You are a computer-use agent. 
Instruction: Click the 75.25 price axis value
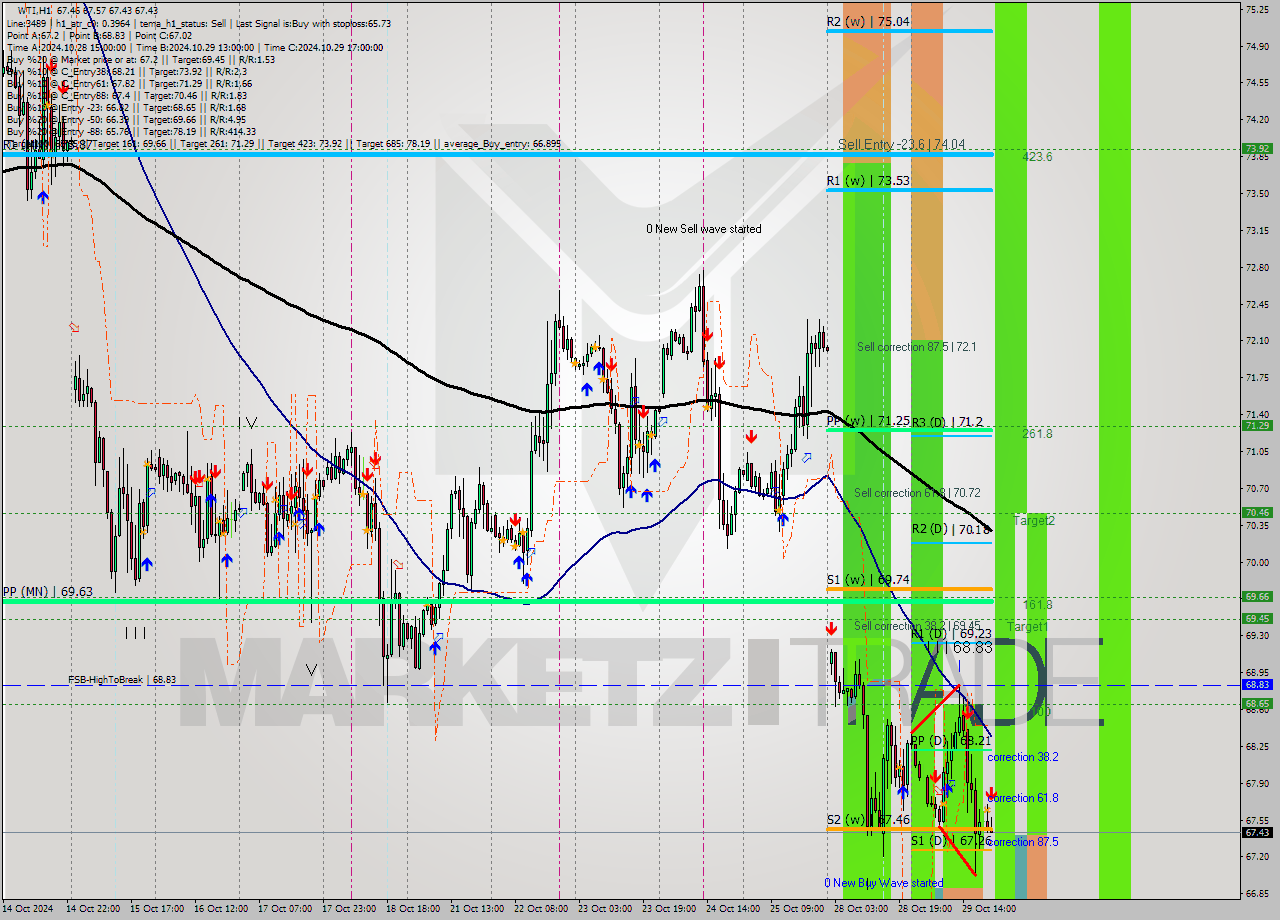[1256, 9]
